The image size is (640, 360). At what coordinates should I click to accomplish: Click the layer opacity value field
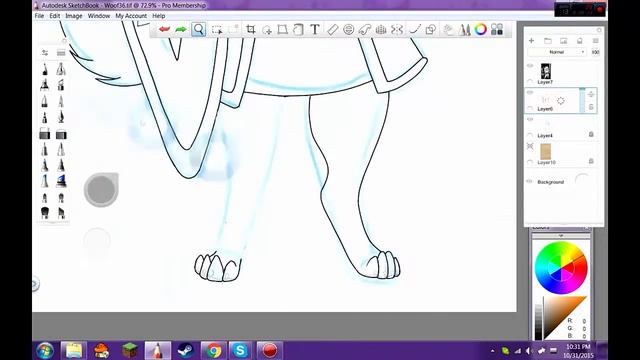[x=596, y=52]
